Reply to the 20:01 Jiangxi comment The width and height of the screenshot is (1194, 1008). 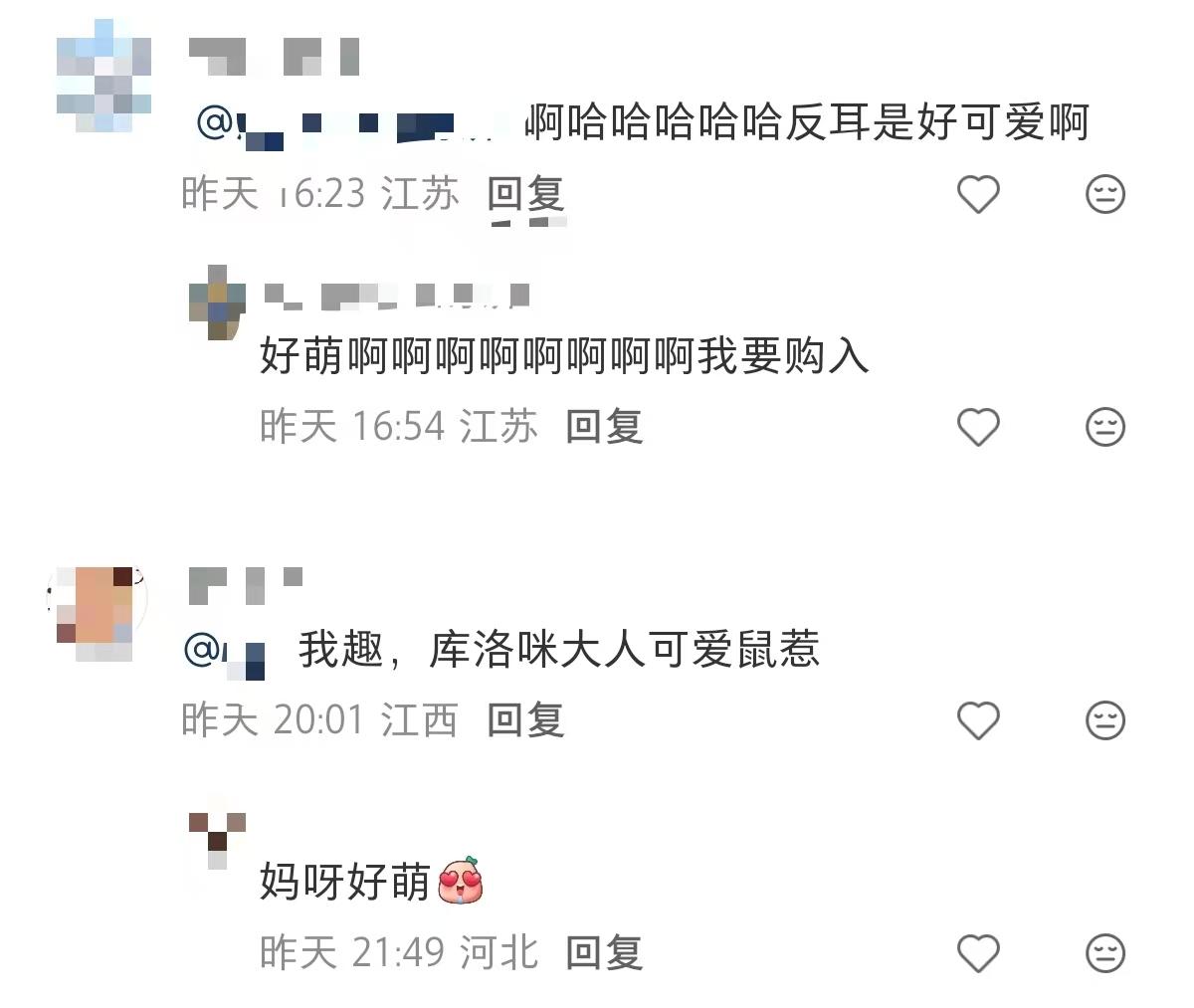(x=525, y=719)
